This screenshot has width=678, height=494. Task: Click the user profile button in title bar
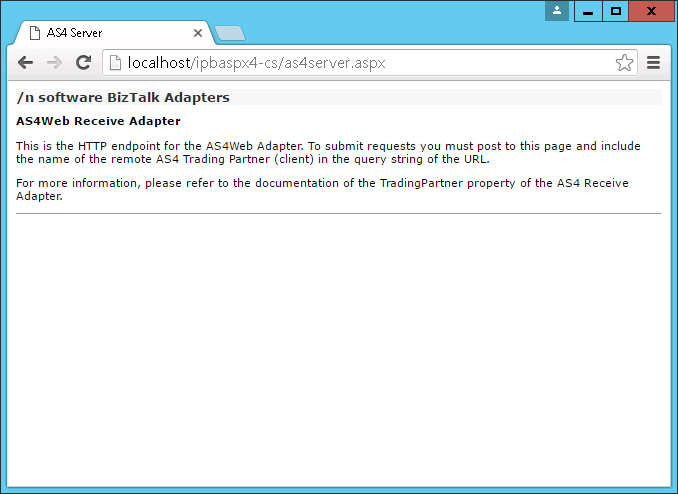(557, 11)
